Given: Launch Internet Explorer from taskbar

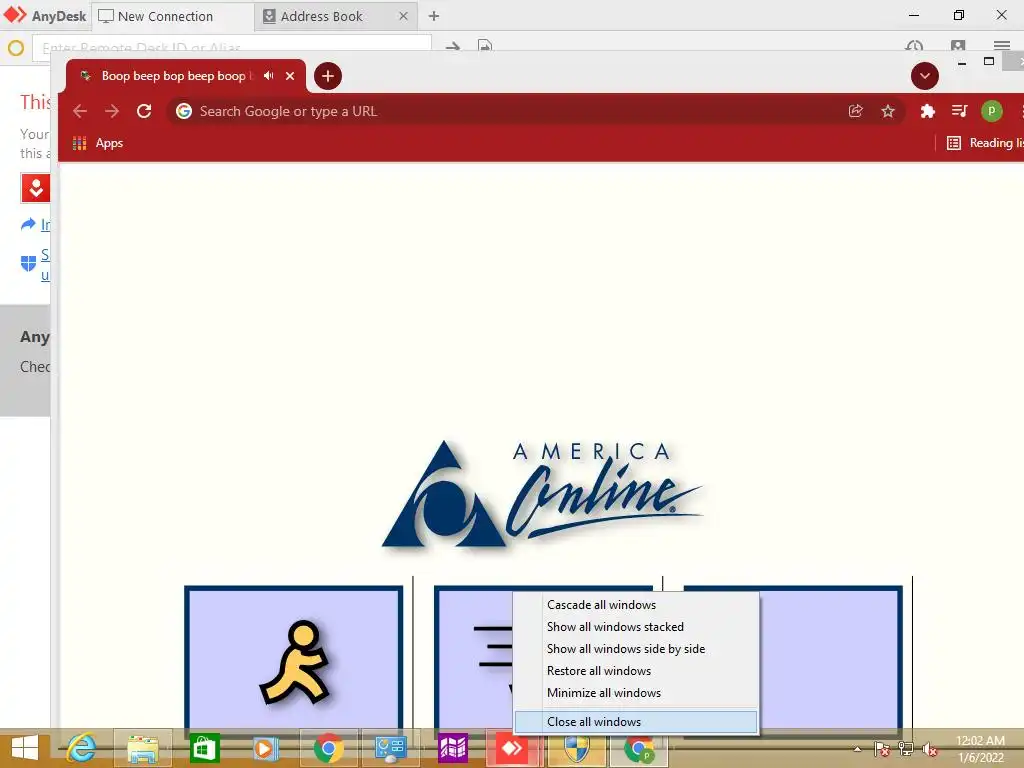Looking at the screenshot, I should click(x=81, y=748).
